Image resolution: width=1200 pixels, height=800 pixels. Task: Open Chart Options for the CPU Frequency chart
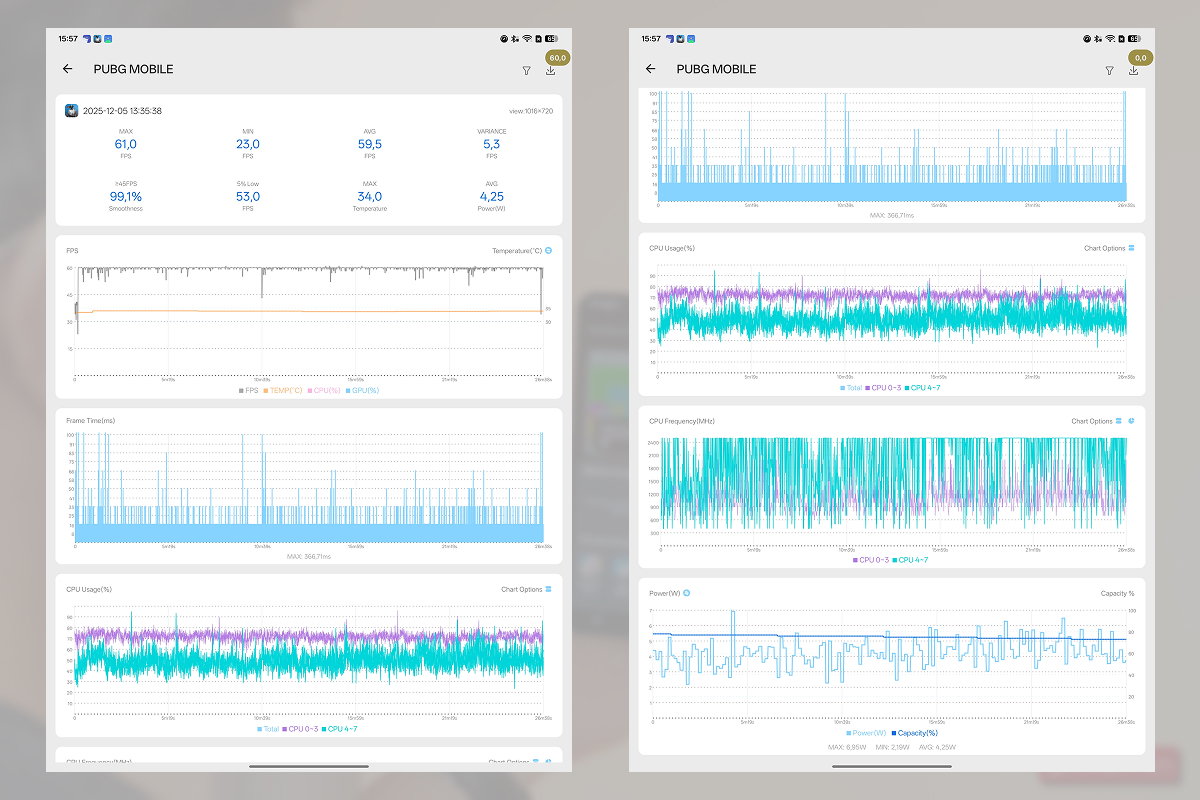pyautogui.click(x=1096, y=421)
